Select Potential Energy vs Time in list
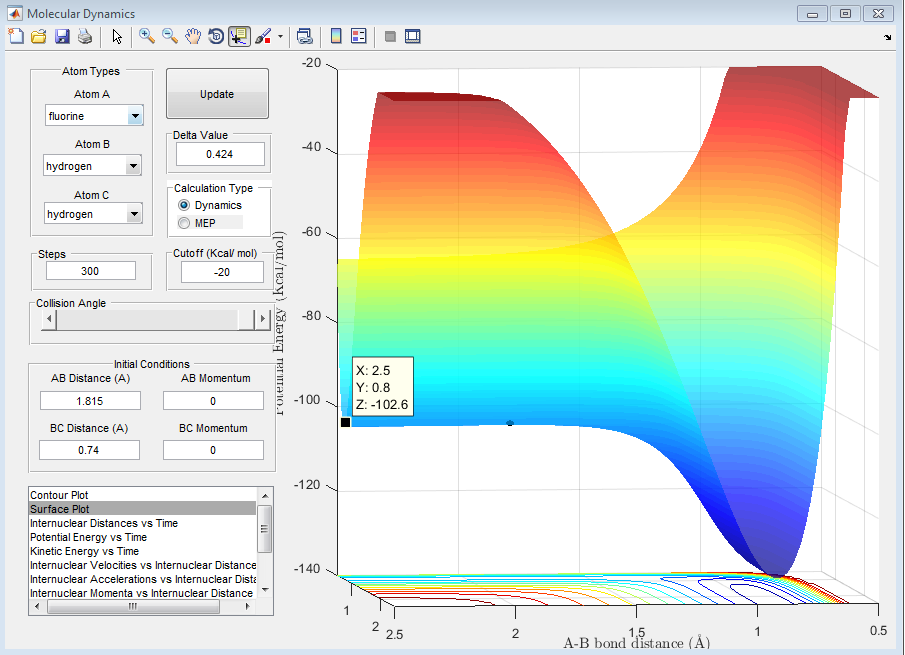Image resolution: width=905 pixels, height=655 pixels. tap(88, 537)
